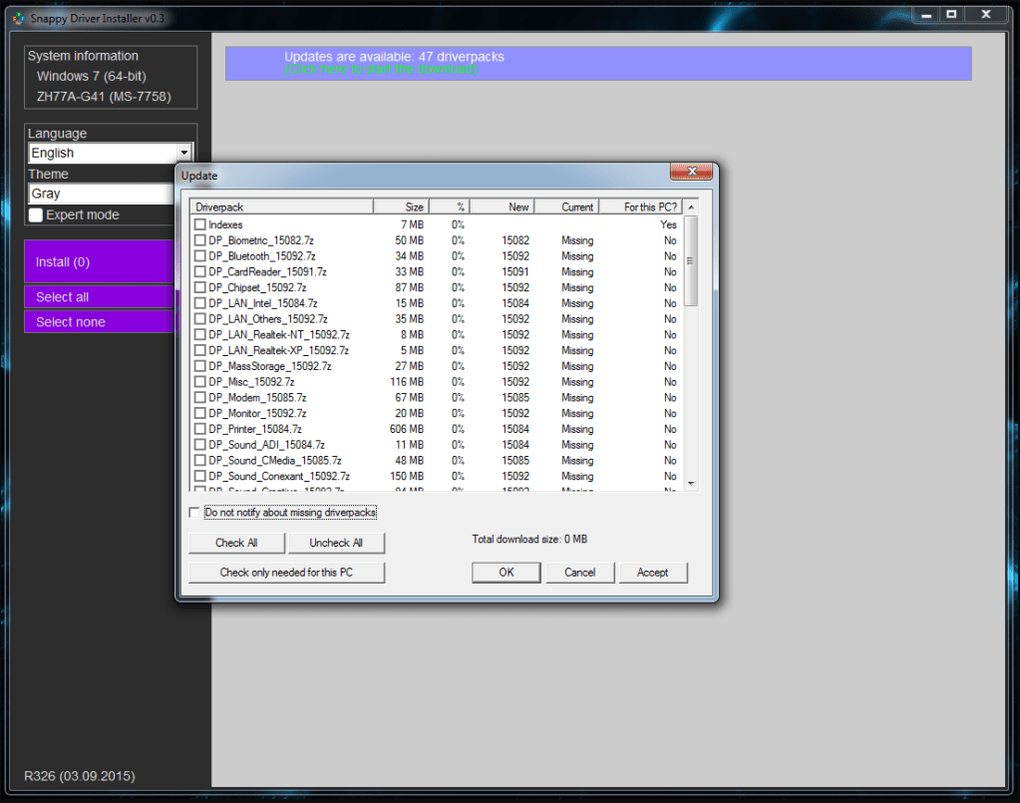
Task: Select the DP_CardReader_15091.7z checkbox
Action: coord(200,271)
